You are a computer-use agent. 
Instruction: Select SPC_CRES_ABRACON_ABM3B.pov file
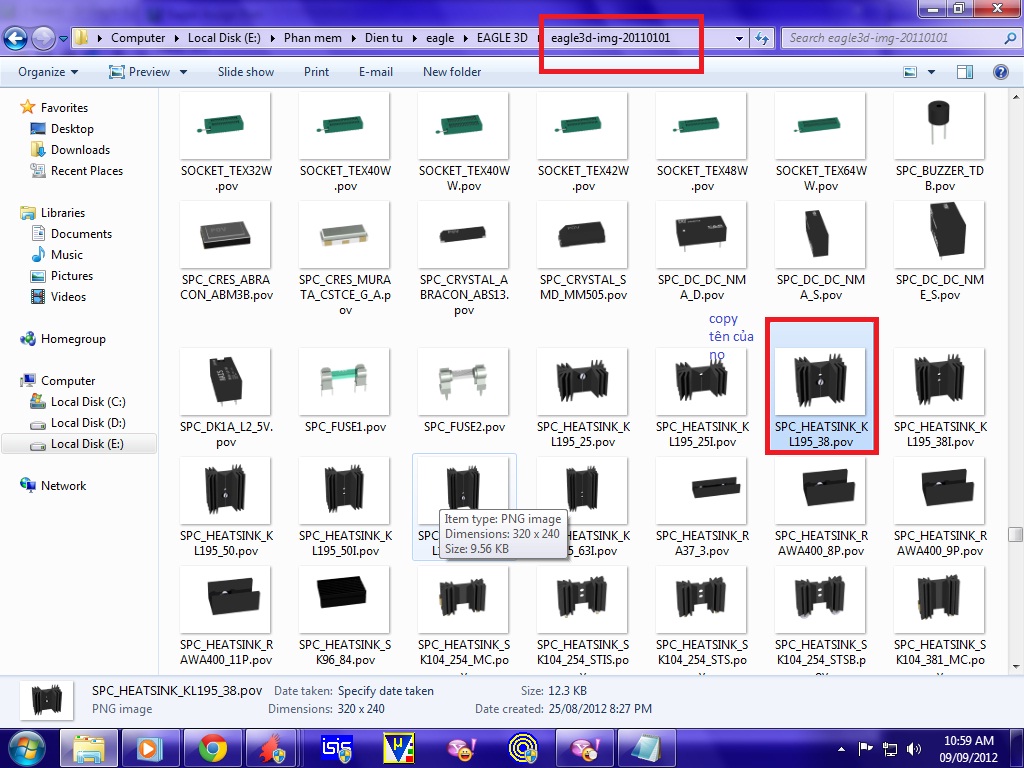(x=226, y=251)
